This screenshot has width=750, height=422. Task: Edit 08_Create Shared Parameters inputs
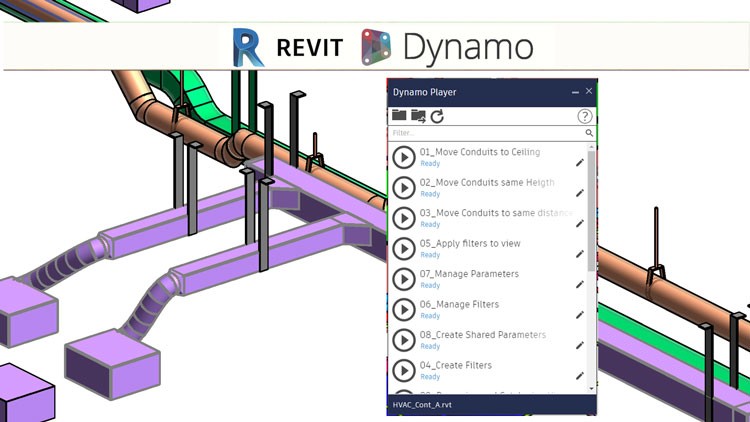[x=580, y=345]
